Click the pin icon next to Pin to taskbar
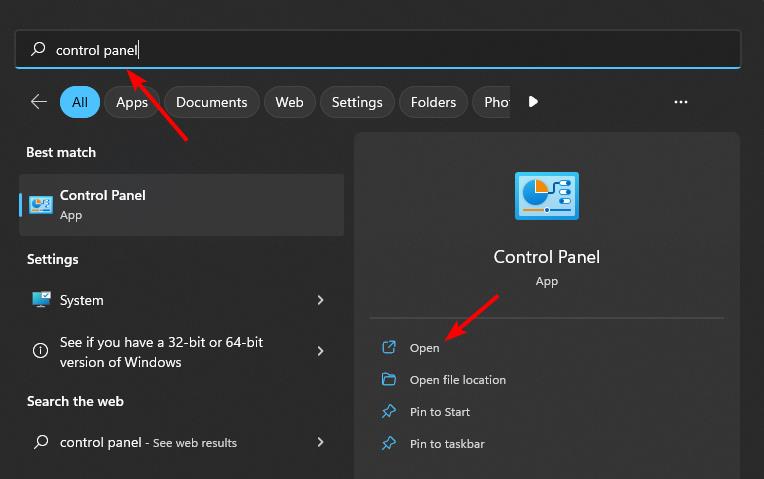The width and height of the screenshot is (764, 479). 389,443
